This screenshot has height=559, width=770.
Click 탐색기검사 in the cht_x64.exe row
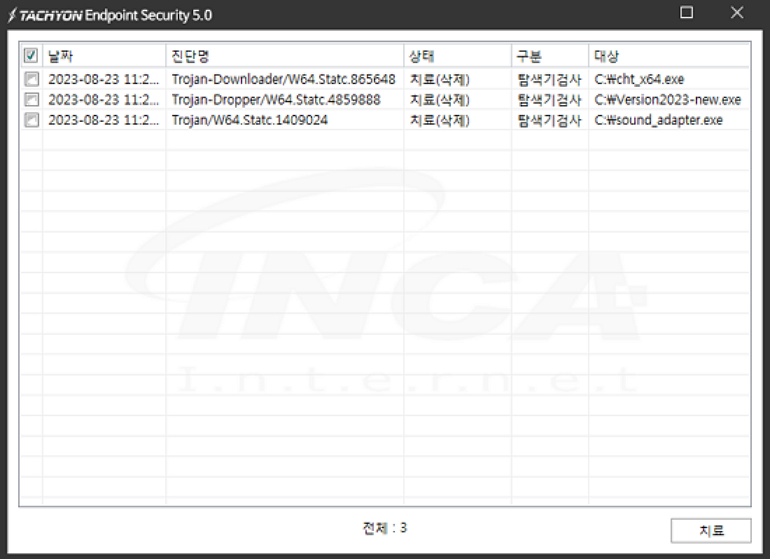tap(550, 79)
